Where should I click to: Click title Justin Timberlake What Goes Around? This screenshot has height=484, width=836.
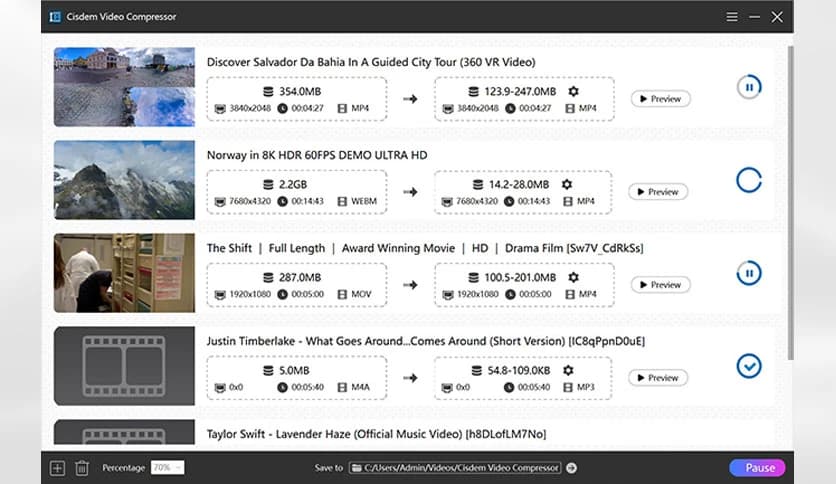426,341
